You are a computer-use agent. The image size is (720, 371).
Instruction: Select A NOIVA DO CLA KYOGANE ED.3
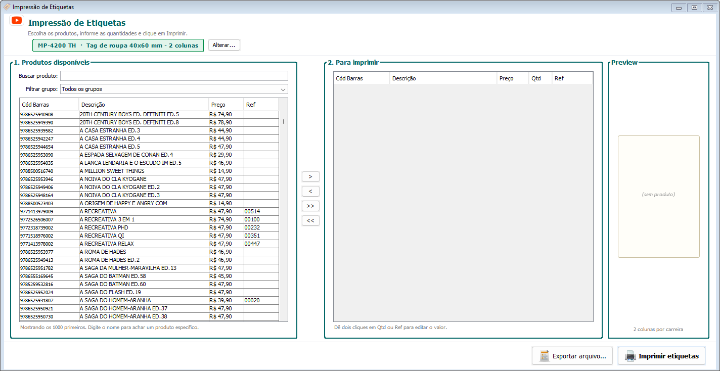point(149,195)
